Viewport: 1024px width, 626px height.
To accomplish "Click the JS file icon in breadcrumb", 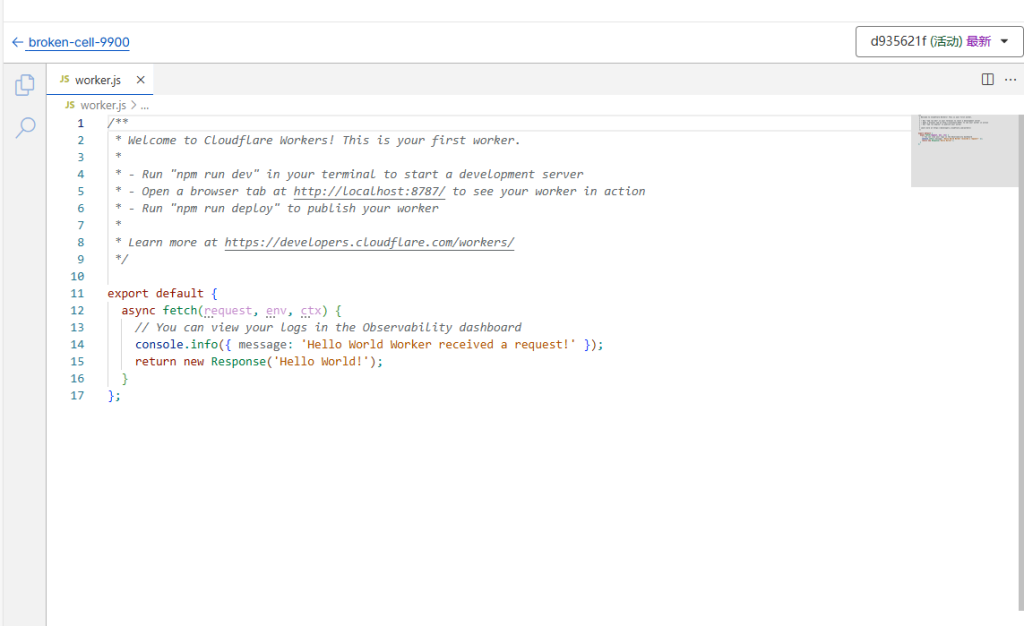I will click(70, 105).
